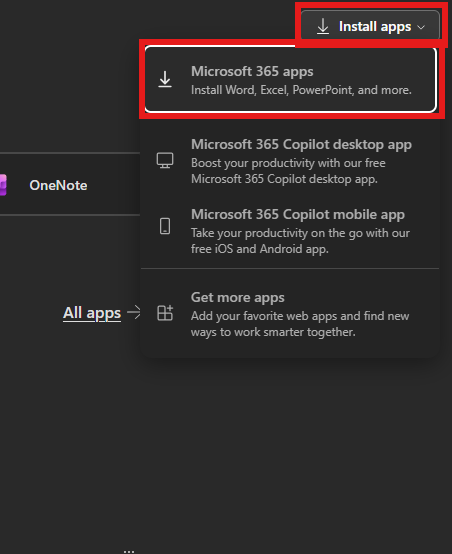
Task: Follow the All apps link
Action: 92,313
